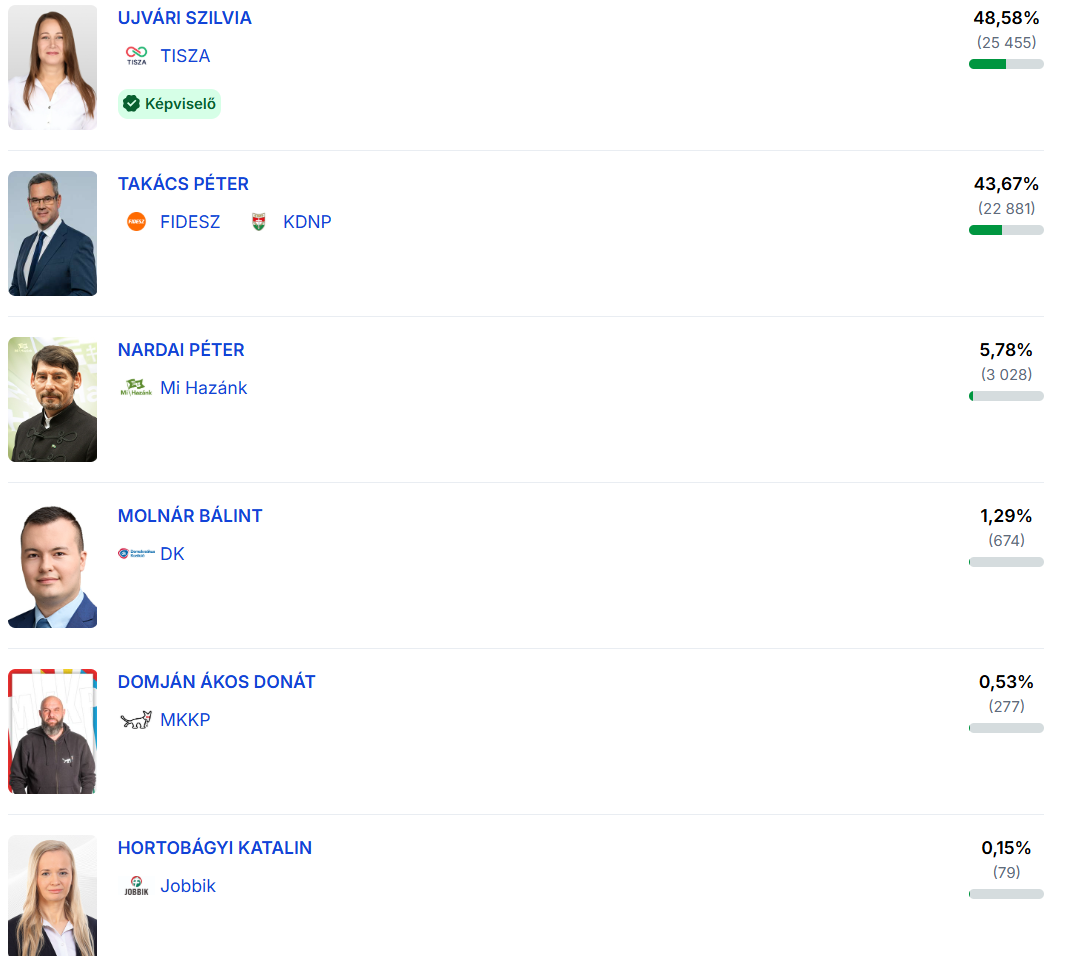
Task: Click the Jobbik party logo icon
Action: (x=136, y=886)
